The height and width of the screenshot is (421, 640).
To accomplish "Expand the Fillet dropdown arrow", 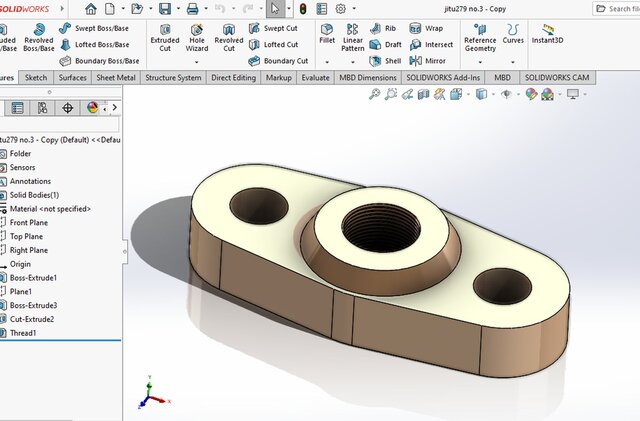I will (327, 62).
